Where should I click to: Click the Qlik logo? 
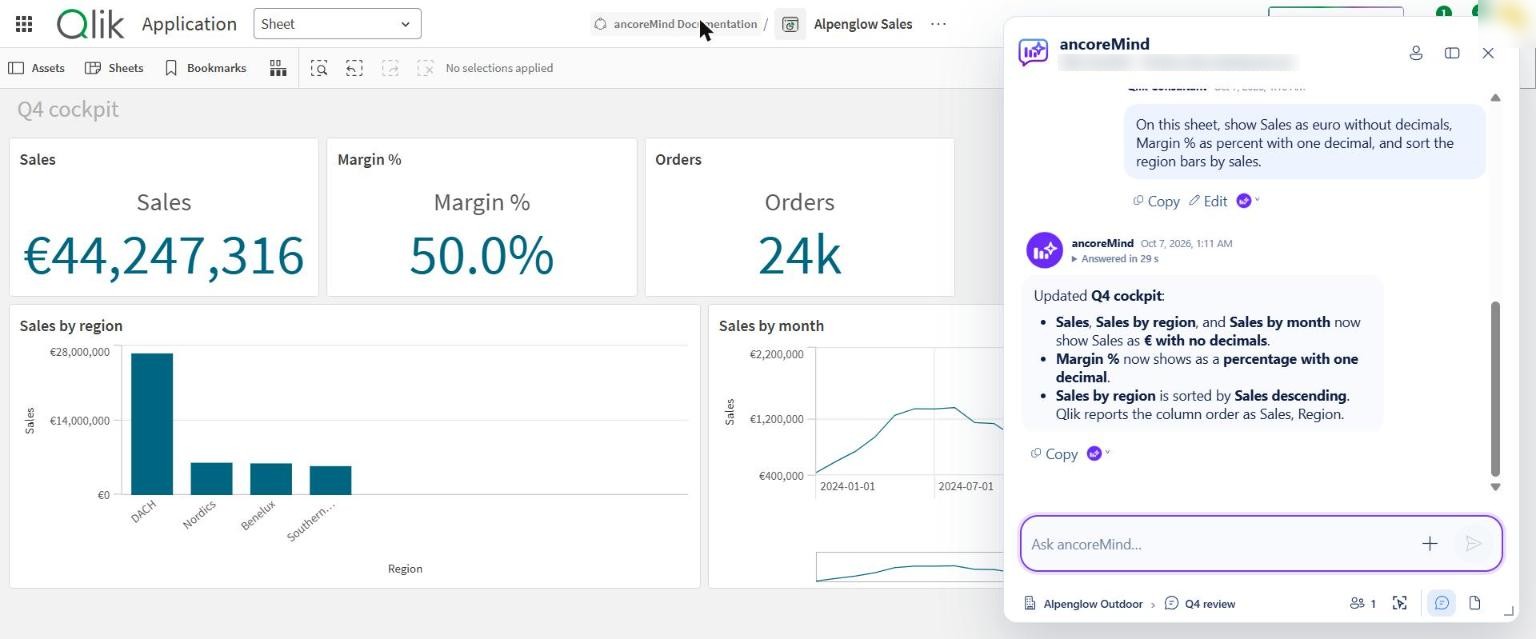click(91, 24)
